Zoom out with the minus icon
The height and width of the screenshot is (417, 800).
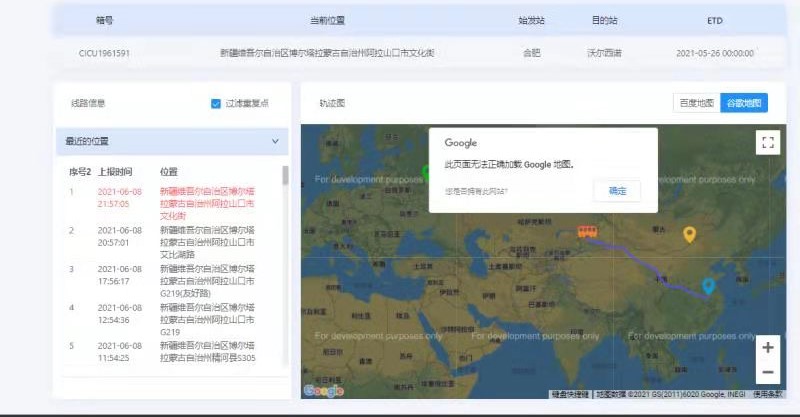pos(768,372)
